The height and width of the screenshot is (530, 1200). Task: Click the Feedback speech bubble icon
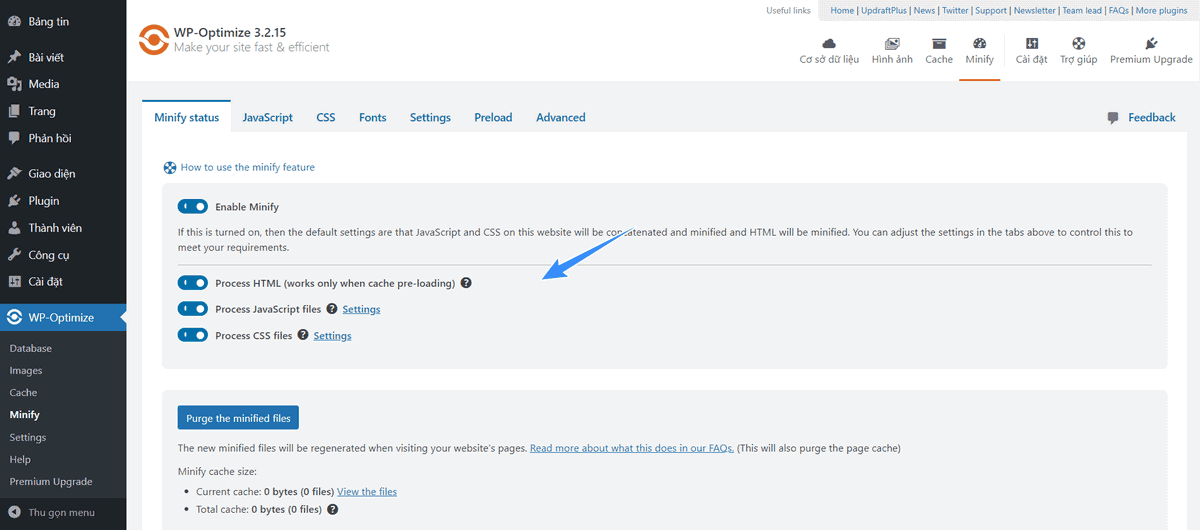click(x=1113, y=118)
